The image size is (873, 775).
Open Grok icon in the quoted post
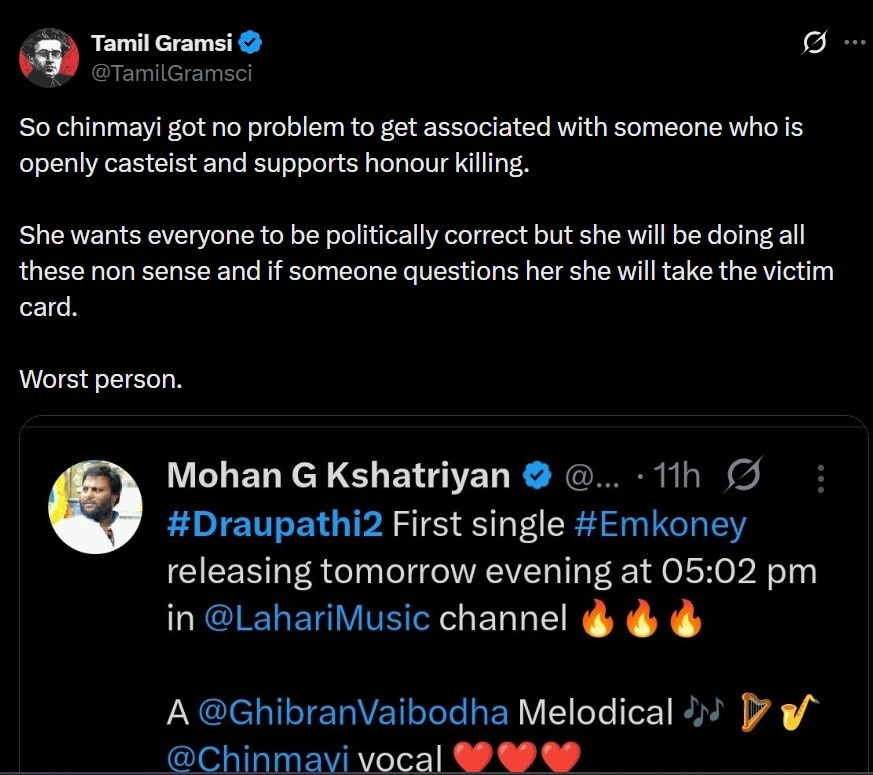[x=743, y=475]
